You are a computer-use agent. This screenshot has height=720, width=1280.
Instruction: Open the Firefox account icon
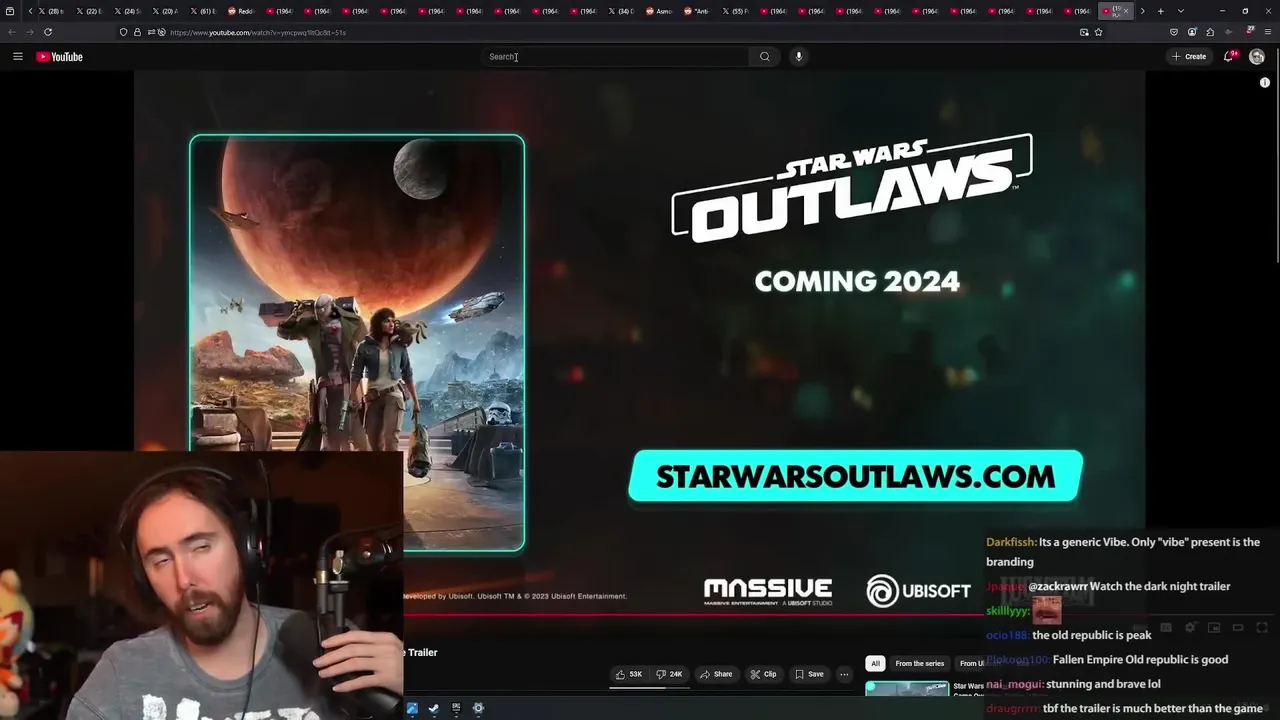(1192, 32)
